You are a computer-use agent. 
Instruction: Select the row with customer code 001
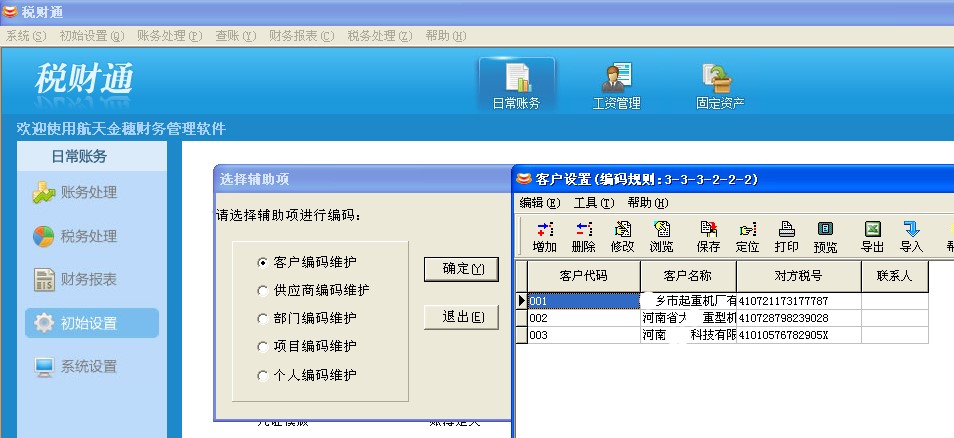pyautogui.click(x=722, y=301)
